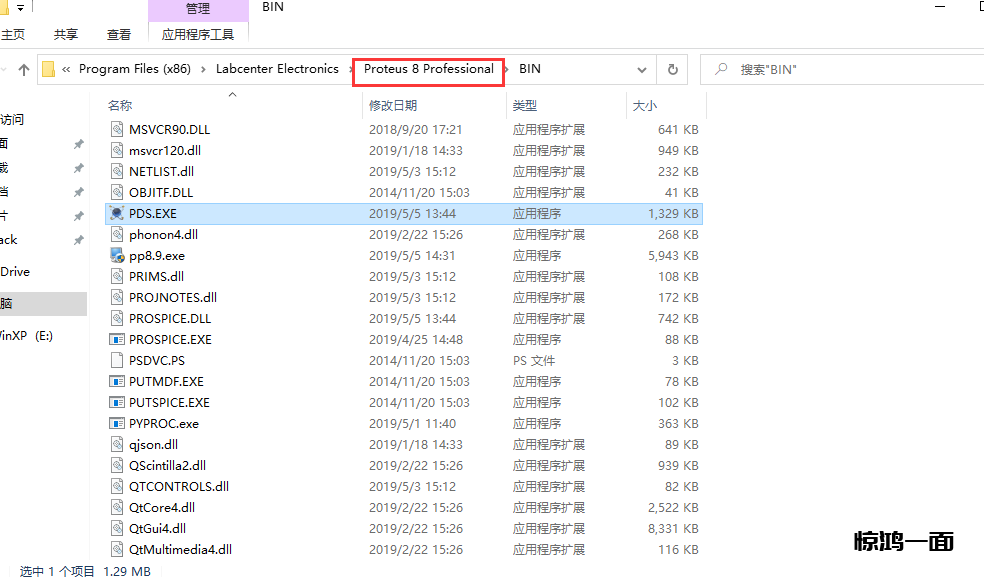
Task: Click the pp8.9.exe installer icon
Action: click(x=117, y=256)
